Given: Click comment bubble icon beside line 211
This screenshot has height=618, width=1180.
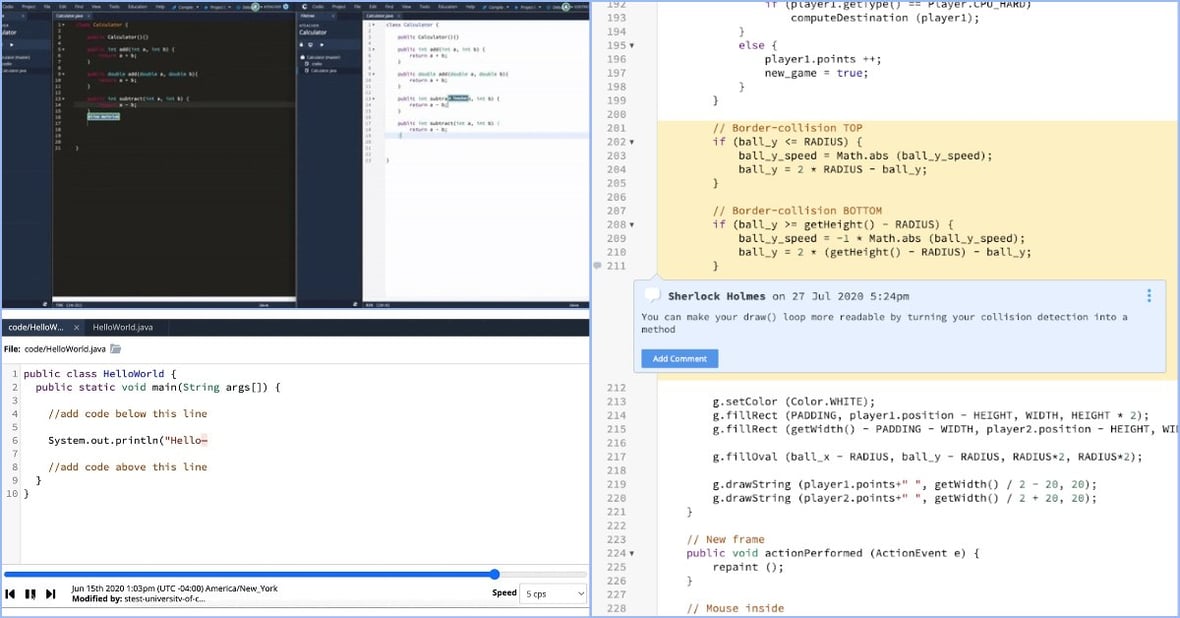Looking at the screenshot, I should click(598, 266).
